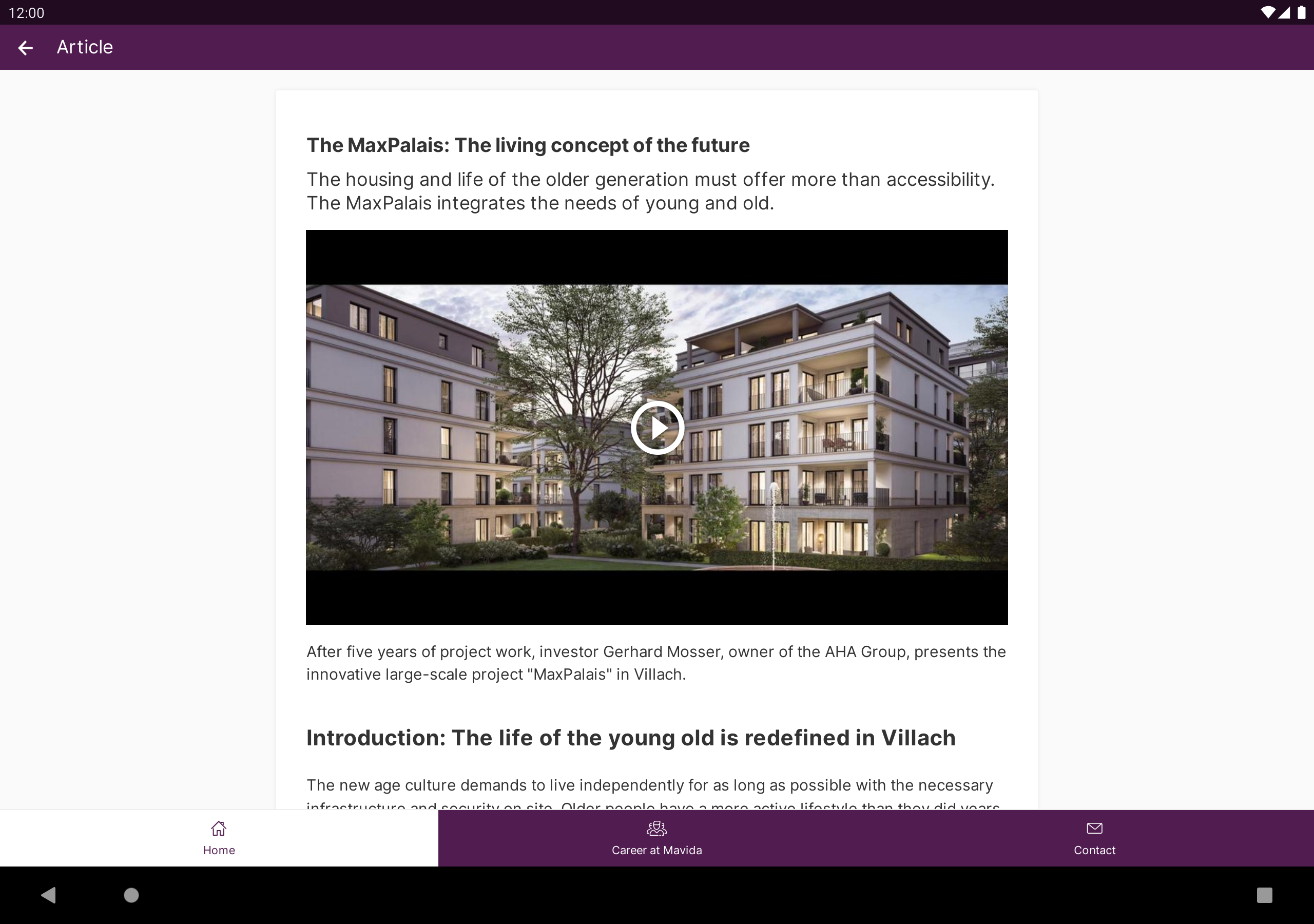Go back using the arrow in header
The image size is (1314, 924).
click(25, 48)
